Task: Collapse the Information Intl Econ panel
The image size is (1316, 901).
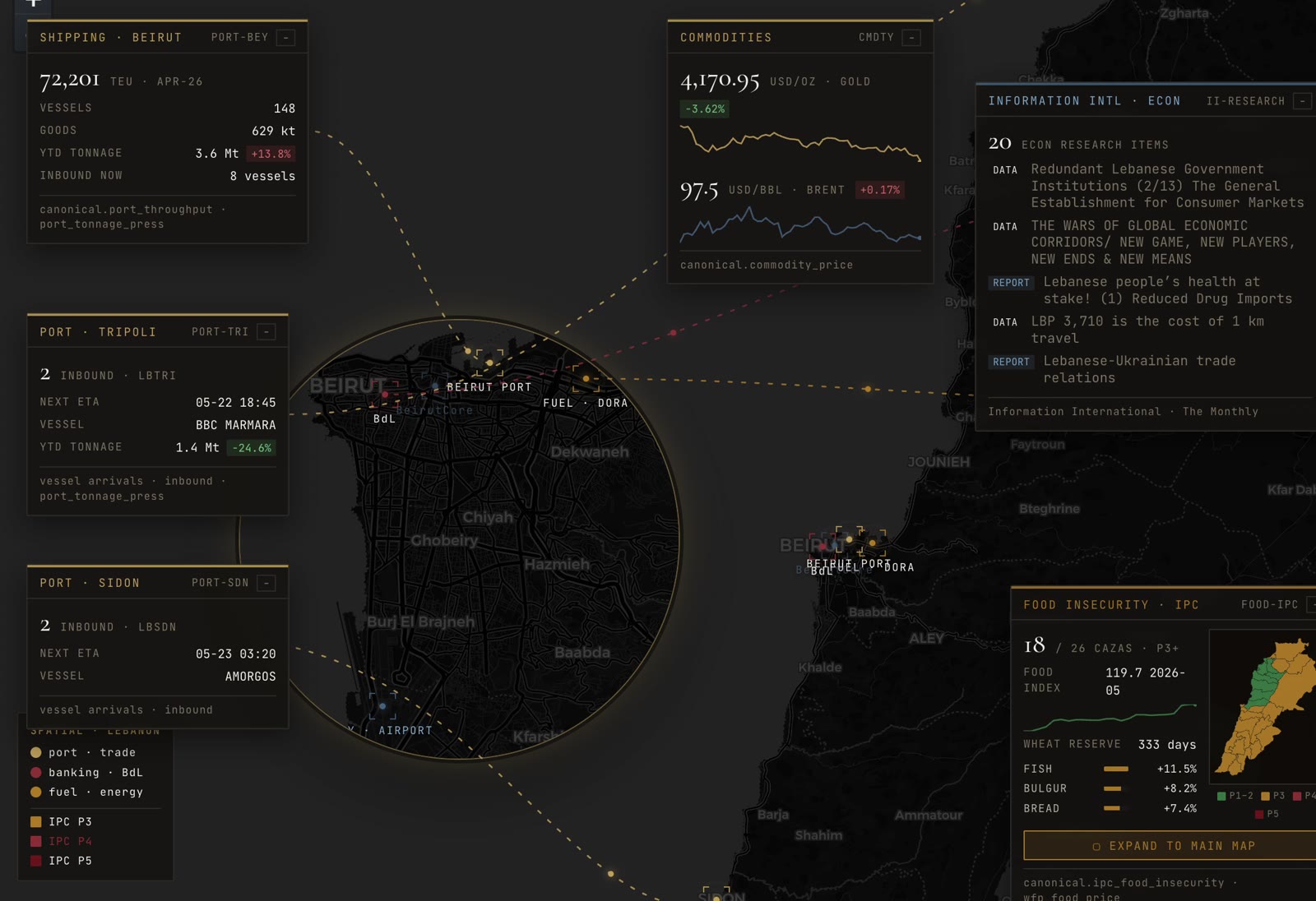Action: pyautogui.click(x=1302, y=101)
